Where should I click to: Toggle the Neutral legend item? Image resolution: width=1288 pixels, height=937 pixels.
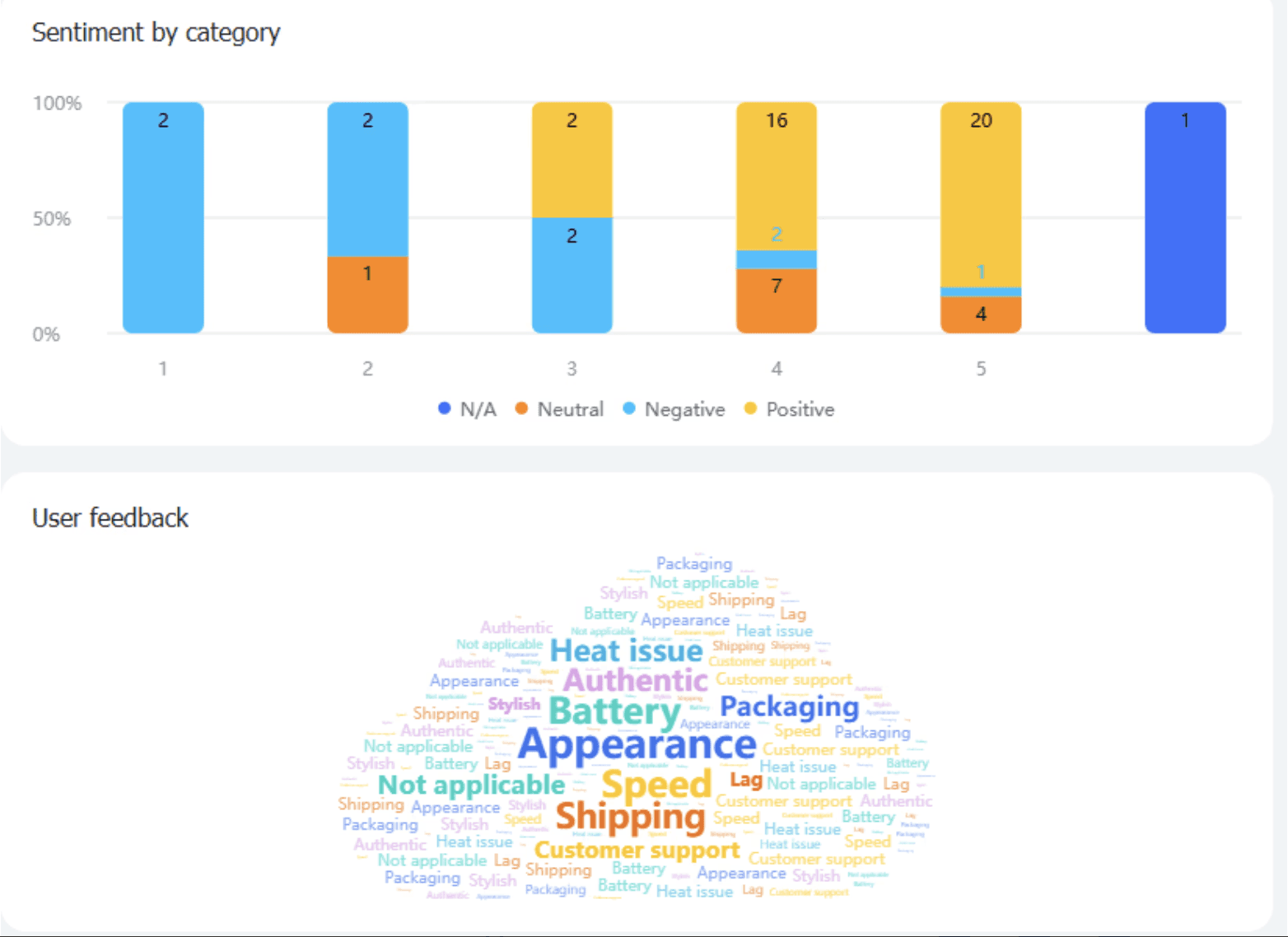coord(559,409)
